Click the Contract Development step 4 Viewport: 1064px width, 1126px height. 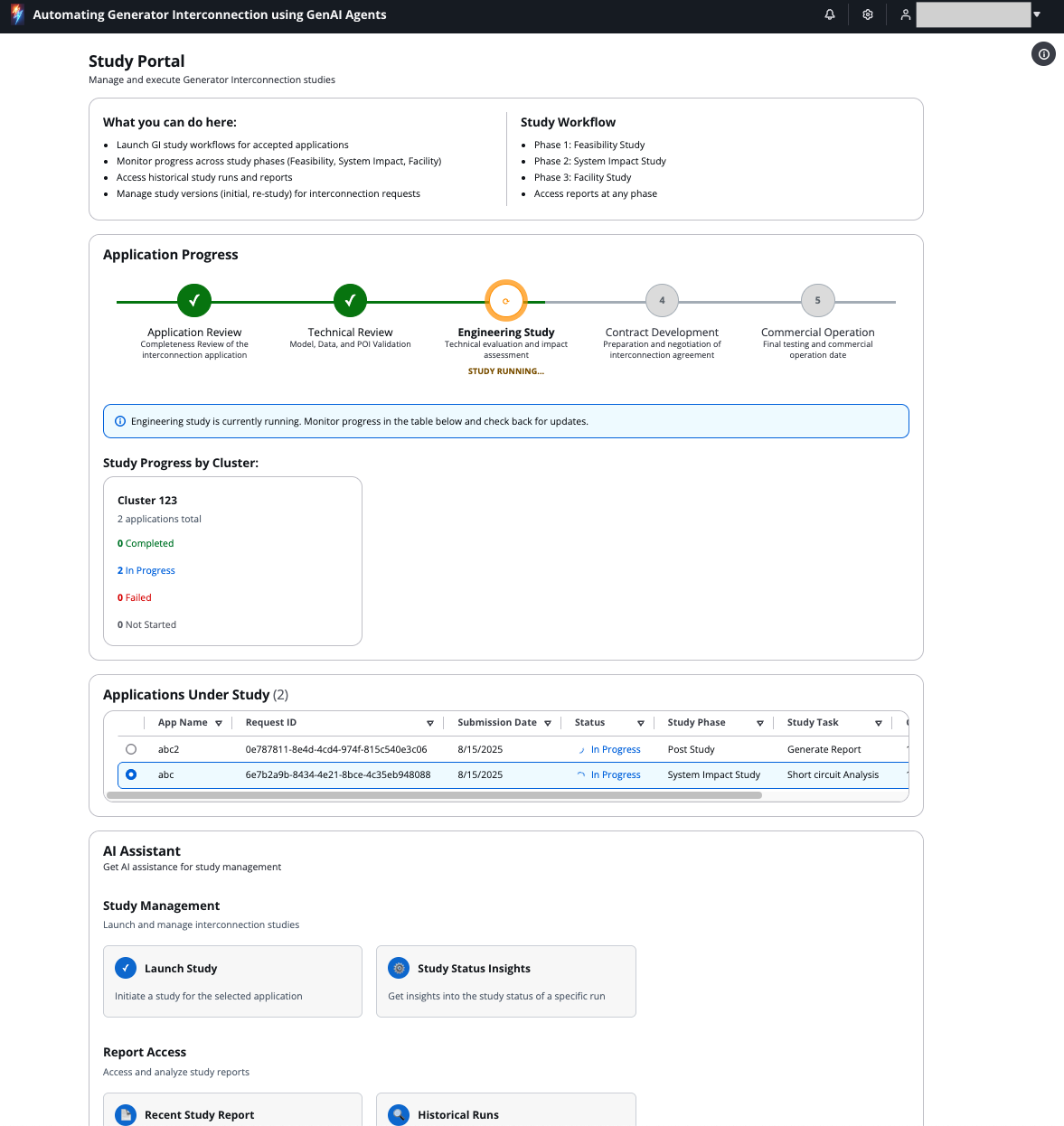(662, 301)
